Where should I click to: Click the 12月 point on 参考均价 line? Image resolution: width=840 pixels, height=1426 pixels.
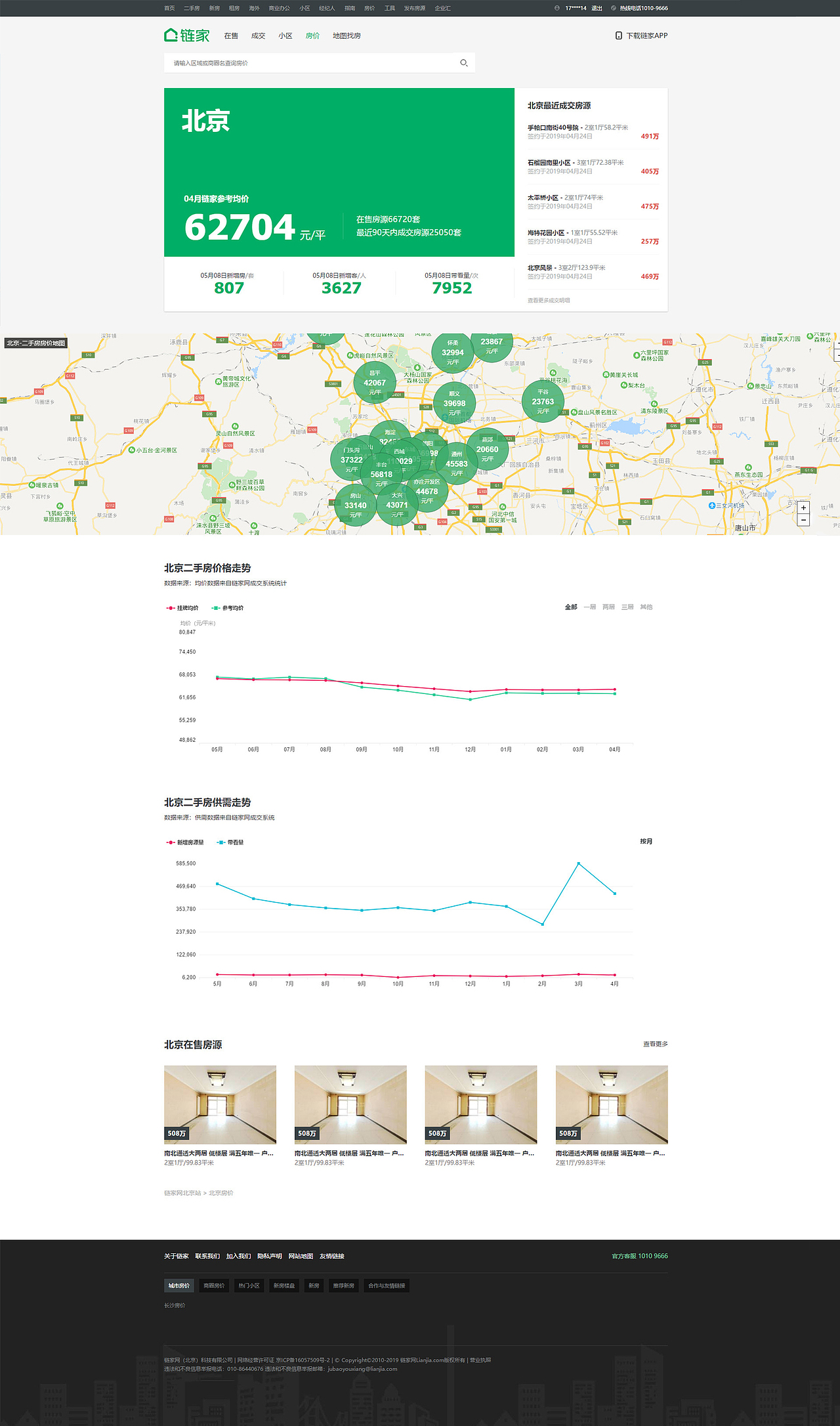point(470,699)
